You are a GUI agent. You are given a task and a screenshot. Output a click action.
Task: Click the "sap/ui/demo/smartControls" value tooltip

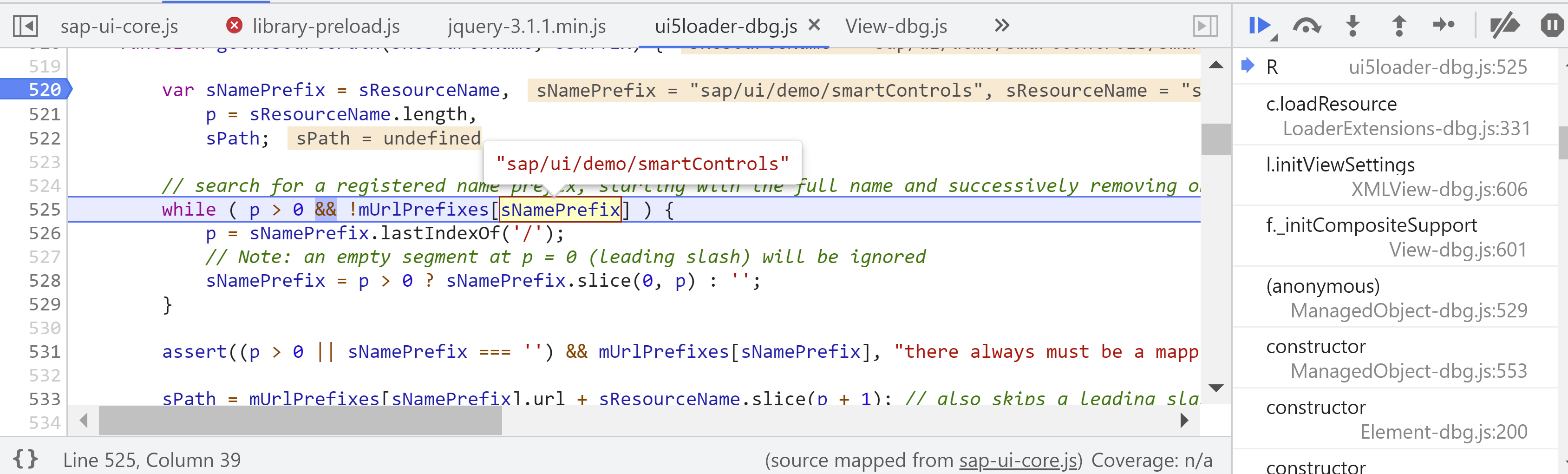tap(642, 163)
